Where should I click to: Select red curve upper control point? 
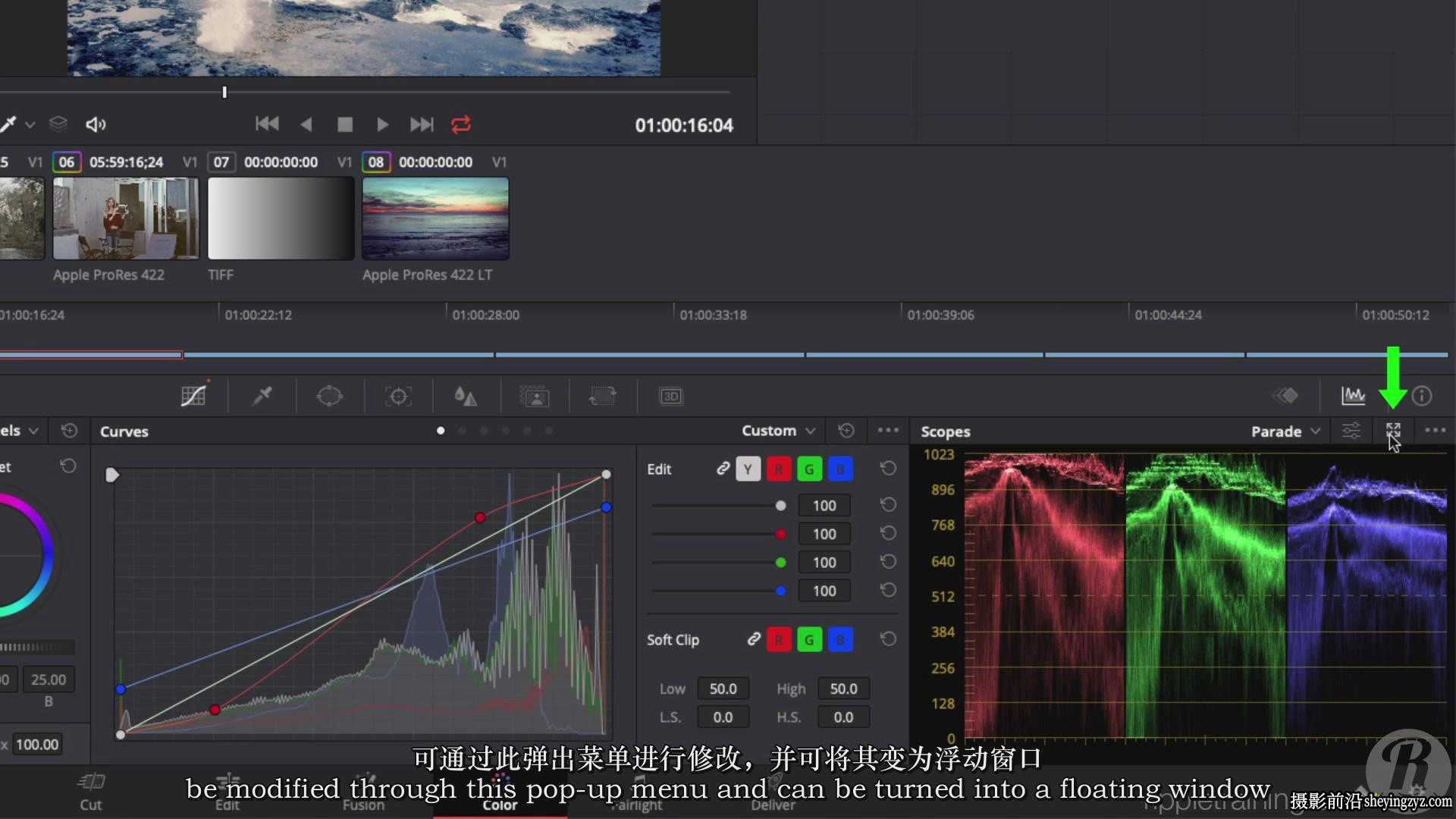coord(480,517)
